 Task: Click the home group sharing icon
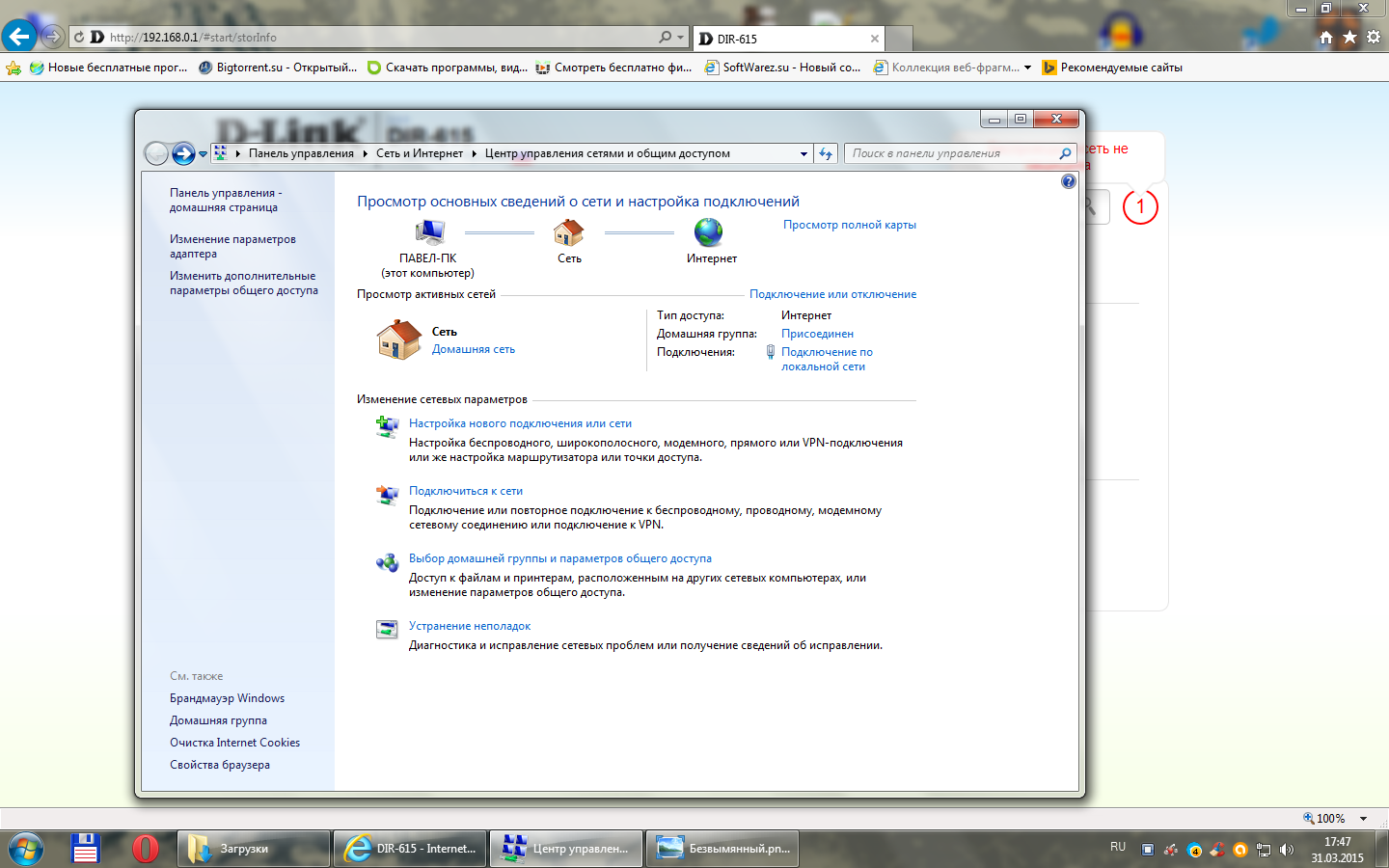pos(387,563)
